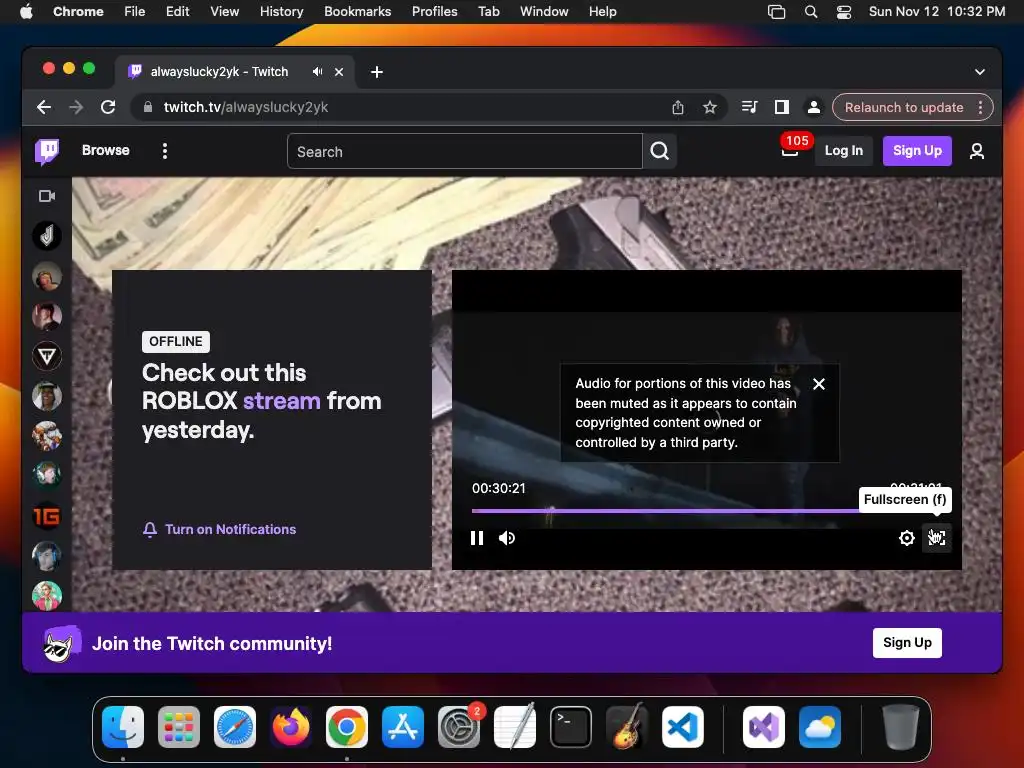This screenshot has width=1024, height=768.
Task: Click Relaunch to update
Action: pos(904,107)
